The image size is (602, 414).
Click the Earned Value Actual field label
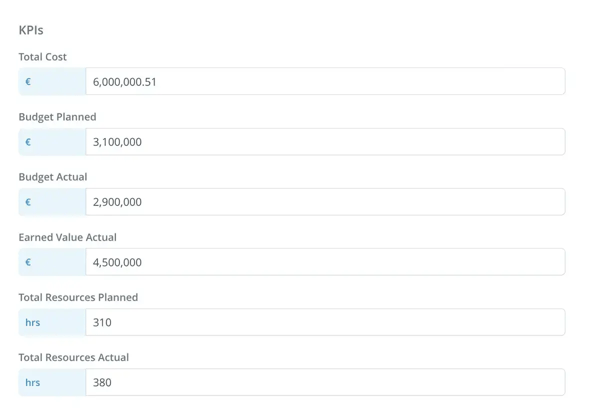[x=68, y=237]
